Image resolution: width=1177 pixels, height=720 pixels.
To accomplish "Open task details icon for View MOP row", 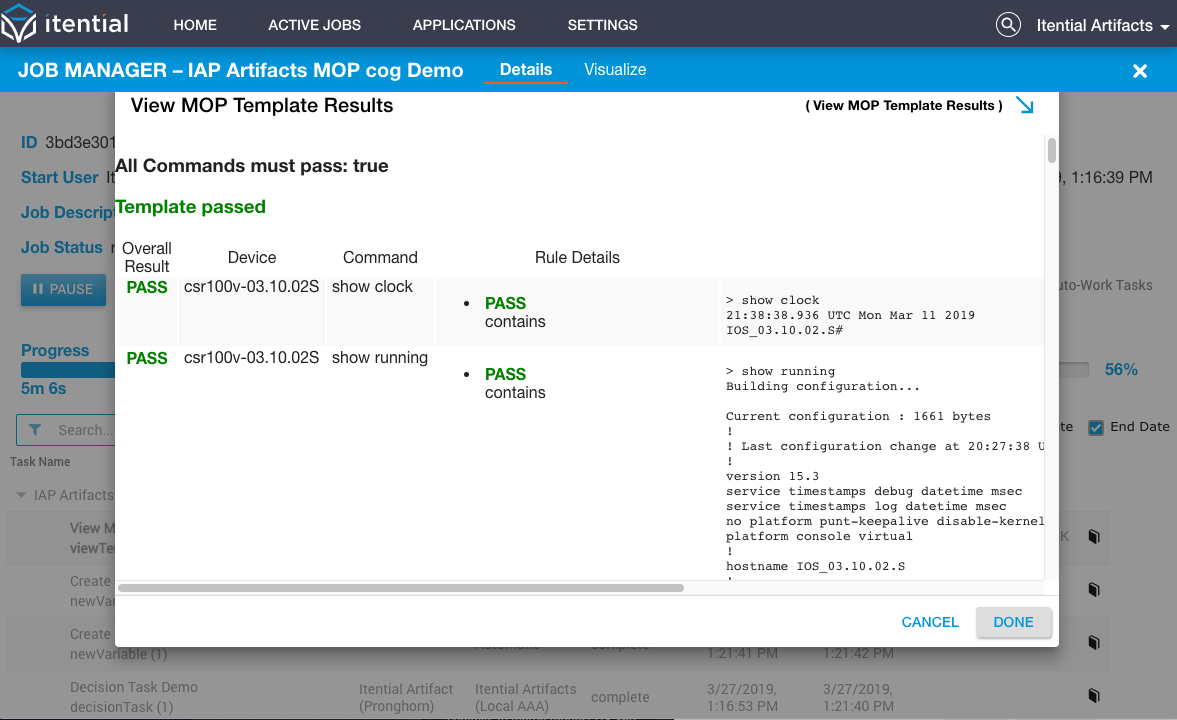I will point(1094,537).
